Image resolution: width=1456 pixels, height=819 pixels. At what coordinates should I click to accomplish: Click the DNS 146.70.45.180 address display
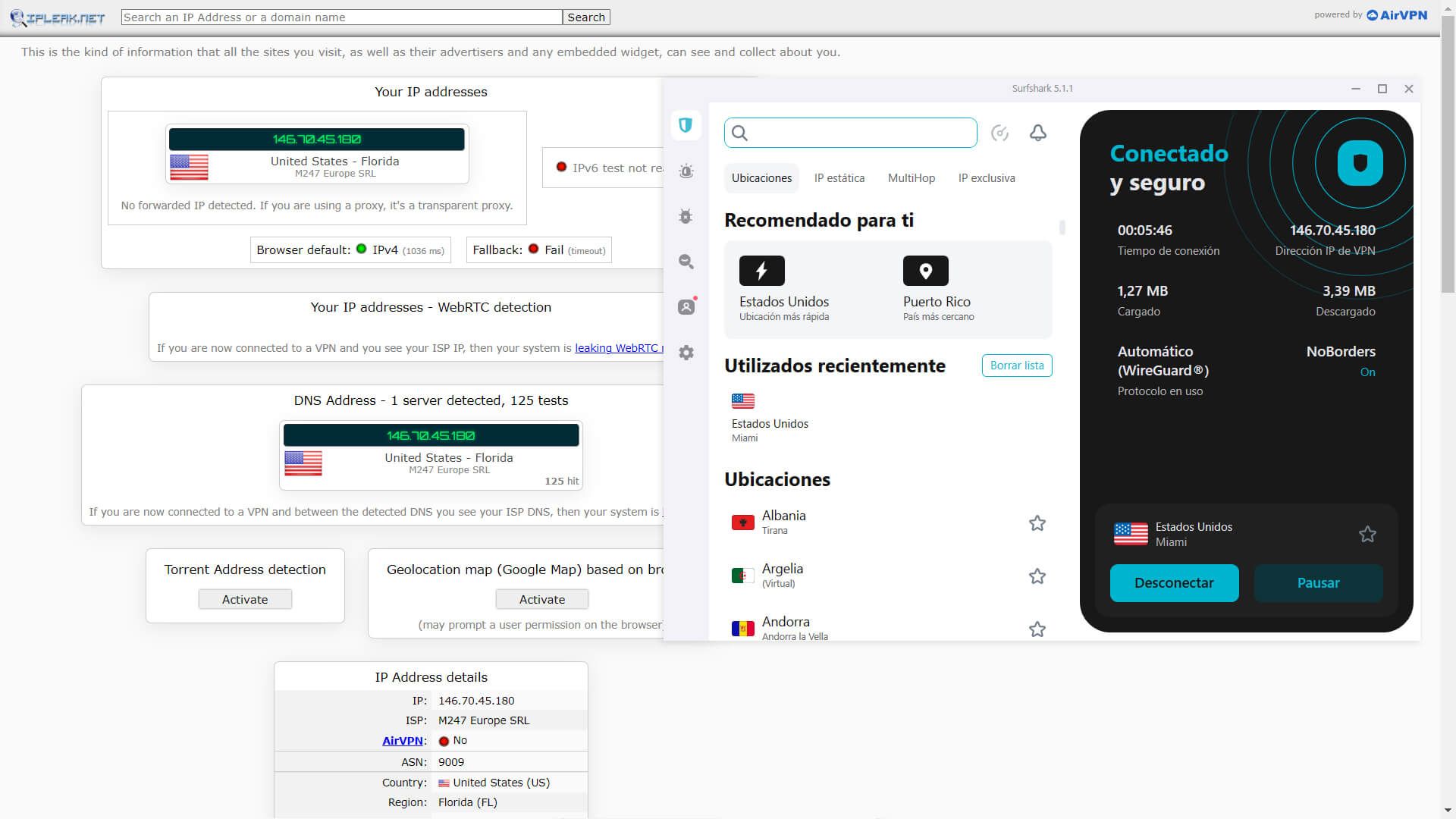click(431, 436)
